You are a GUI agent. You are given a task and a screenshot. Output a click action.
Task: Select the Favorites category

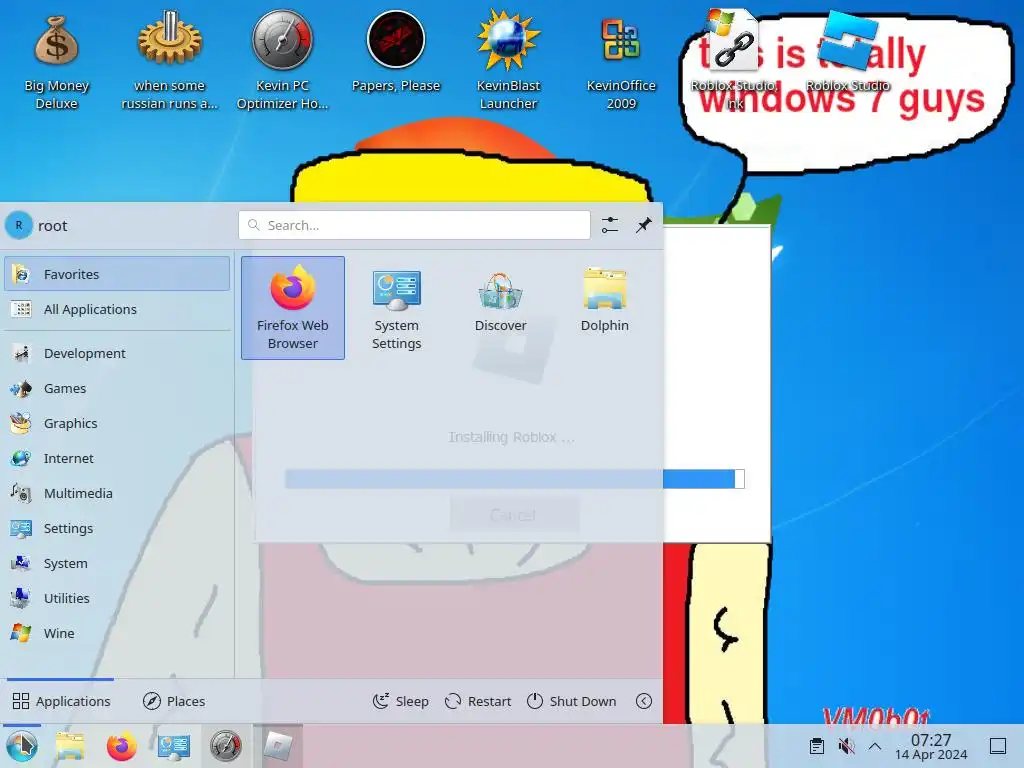[117, 274]
